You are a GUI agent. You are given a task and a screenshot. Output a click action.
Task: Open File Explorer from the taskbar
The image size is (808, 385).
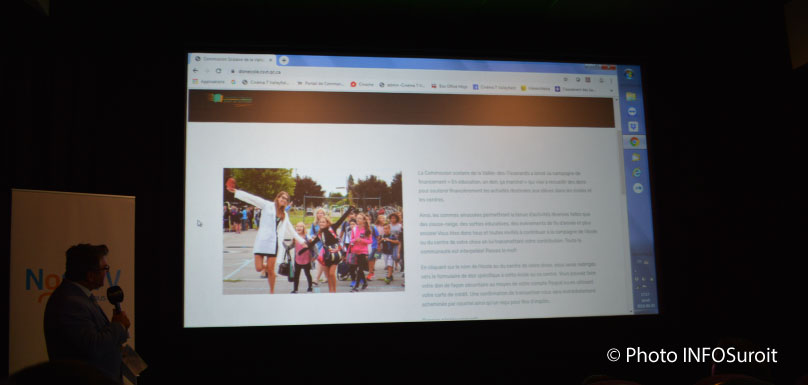pyautogui.click(x=631, y=96)
